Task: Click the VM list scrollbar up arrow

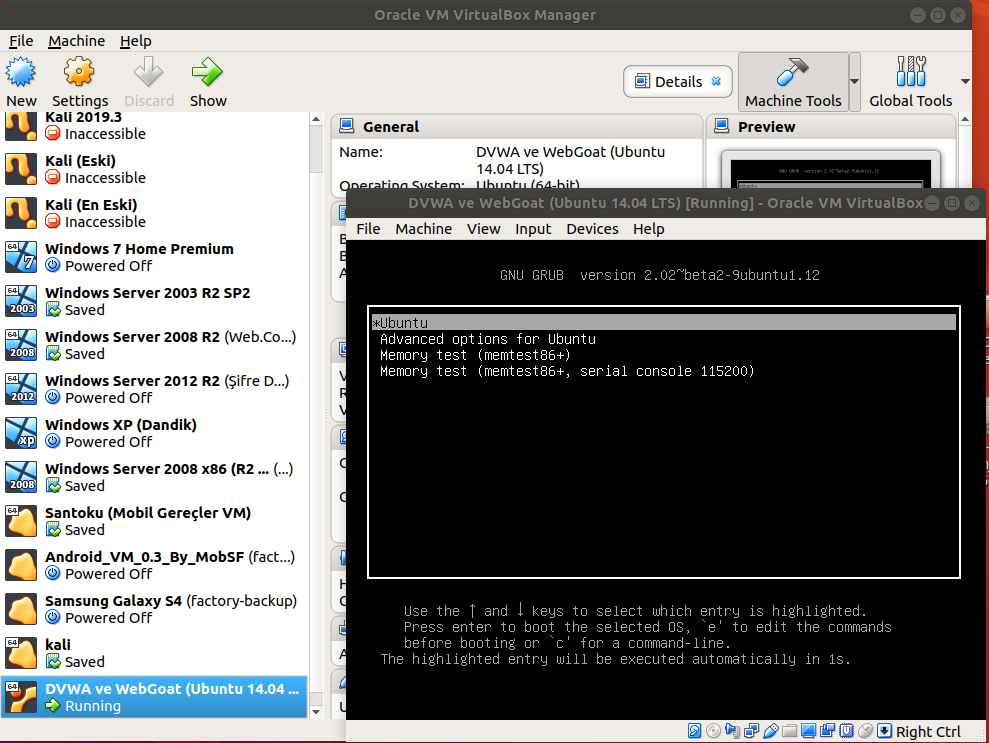Action: 316,119
